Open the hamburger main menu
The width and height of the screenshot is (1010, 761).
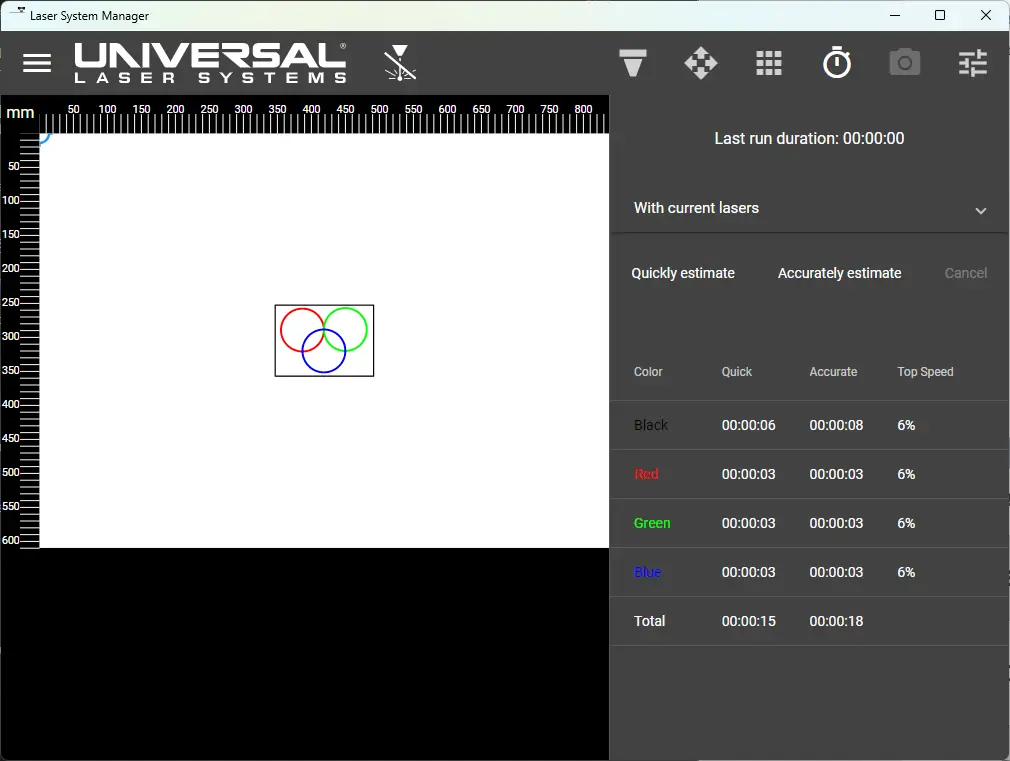(x=37, y=63)
